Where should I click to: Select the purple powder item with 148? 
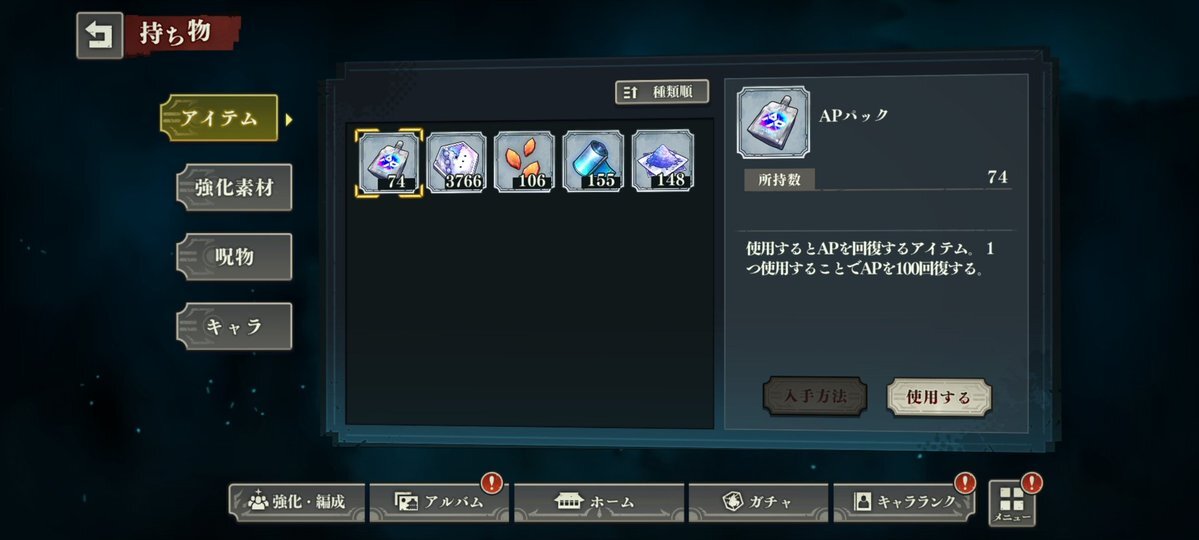663,161
